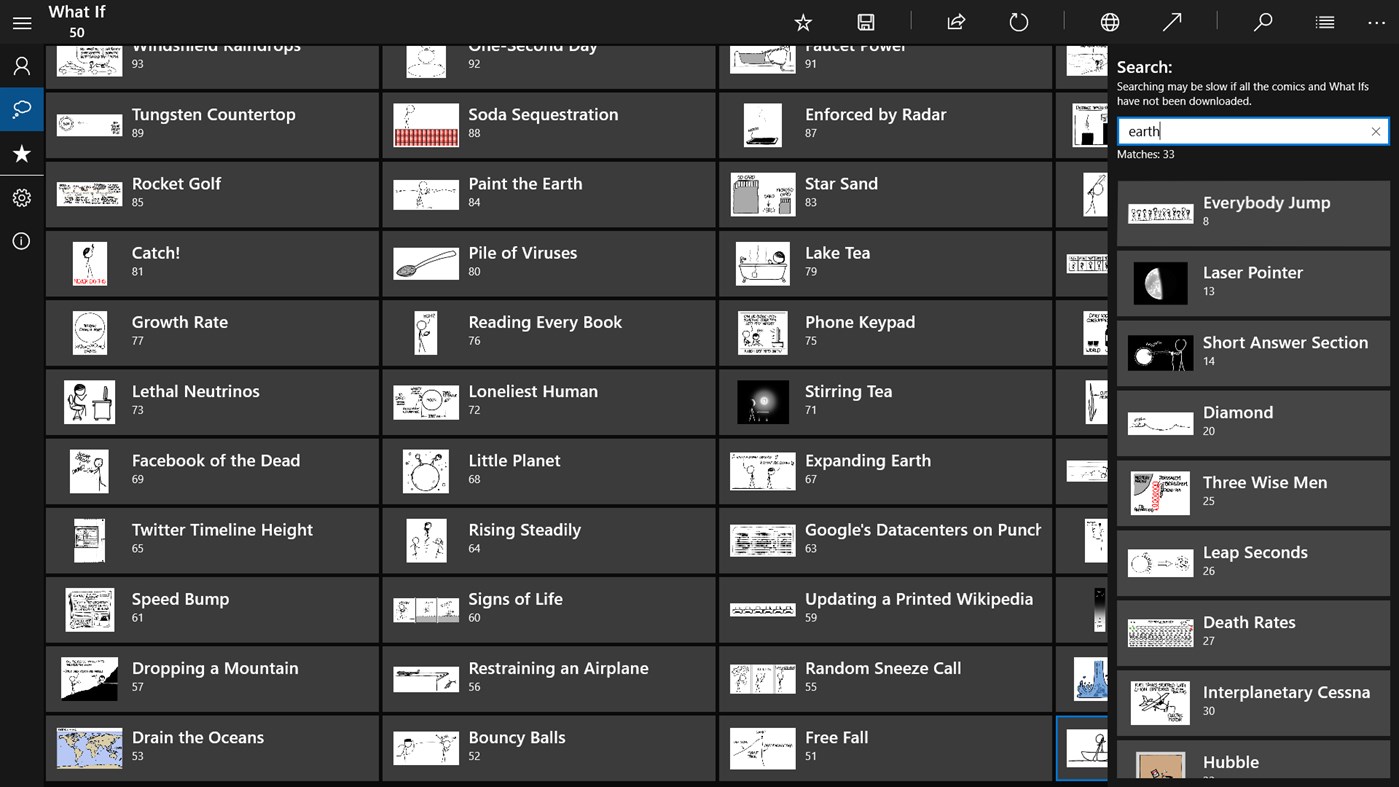Screen dimensions: 1399x787
Task: Save the current comic with the floppy icon
Action: tap(866, 22)
